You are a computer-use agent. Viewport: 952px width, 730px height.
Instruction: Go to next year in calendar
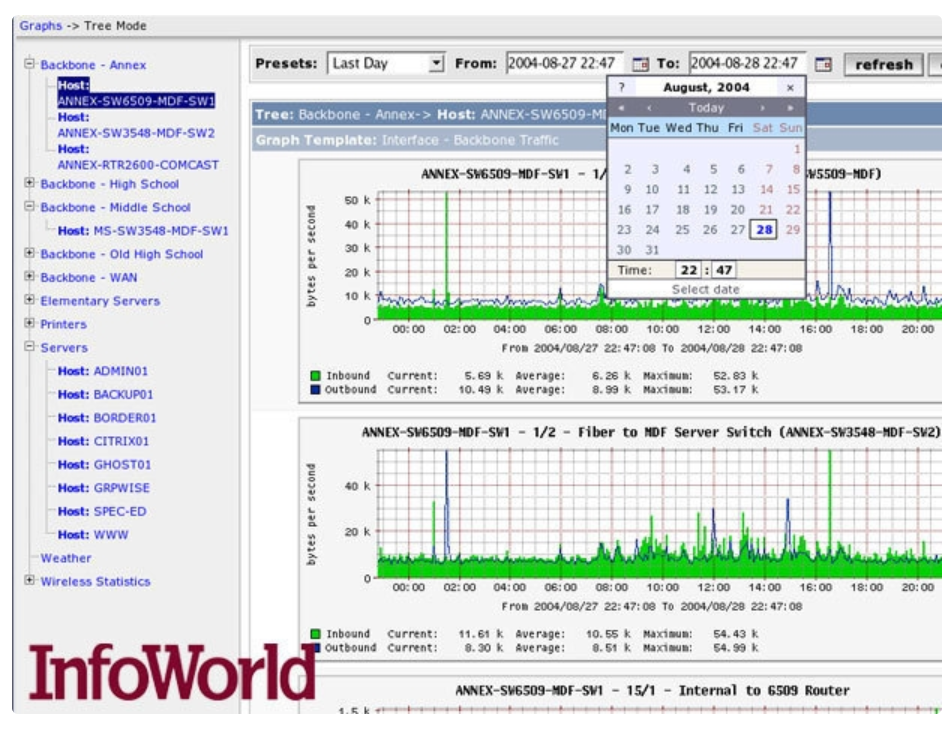tap(790, 107)
